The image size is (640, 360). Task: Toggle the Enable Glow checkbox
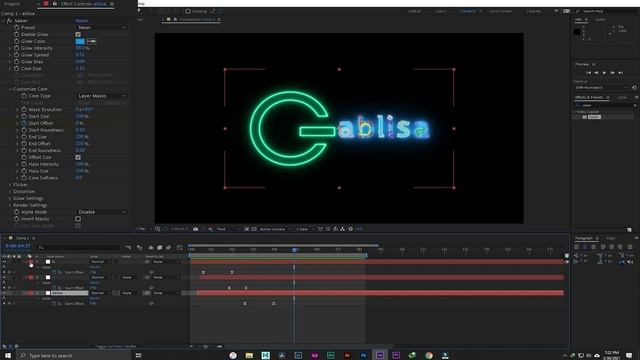78,34
